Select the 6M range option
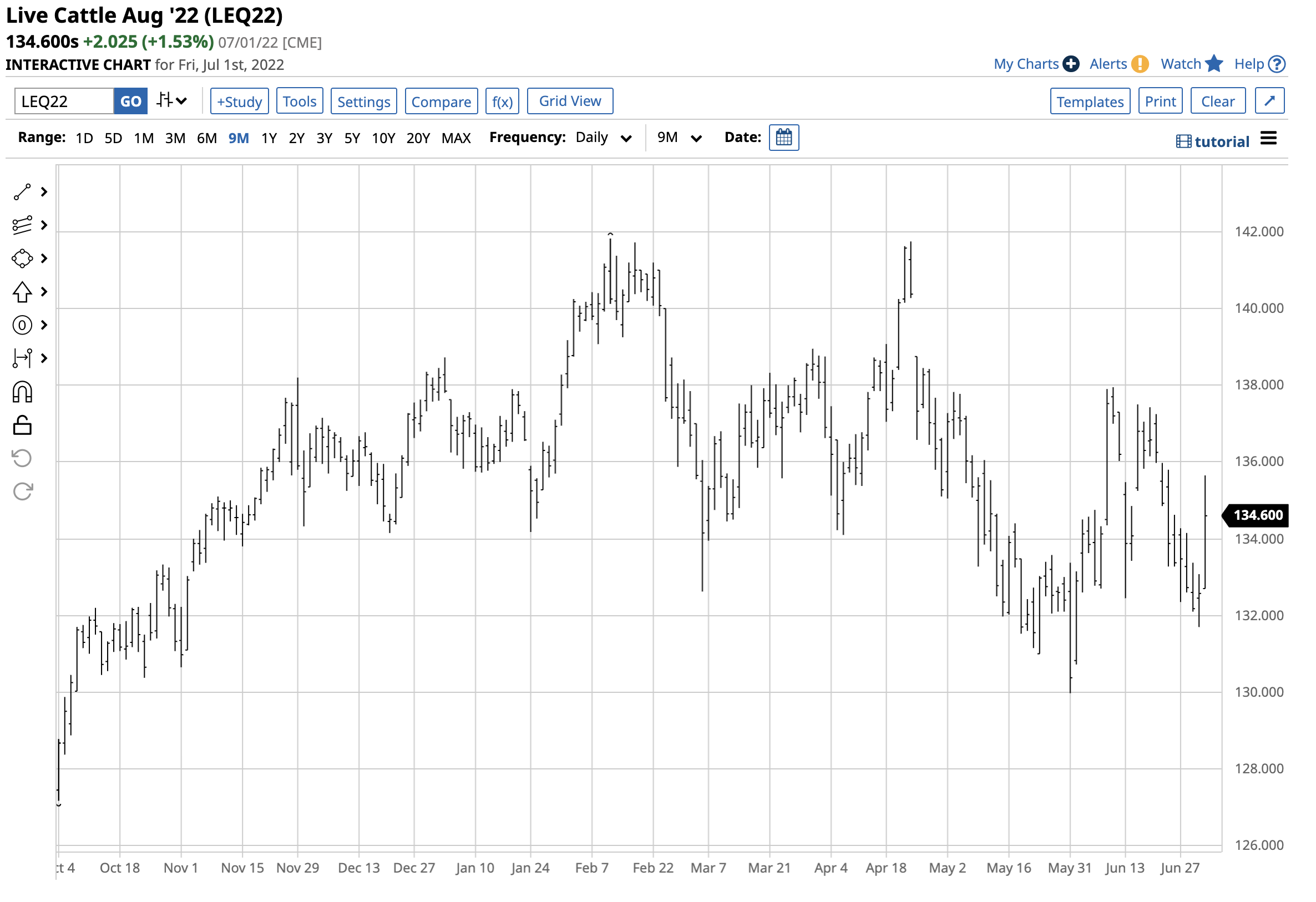 207,139
